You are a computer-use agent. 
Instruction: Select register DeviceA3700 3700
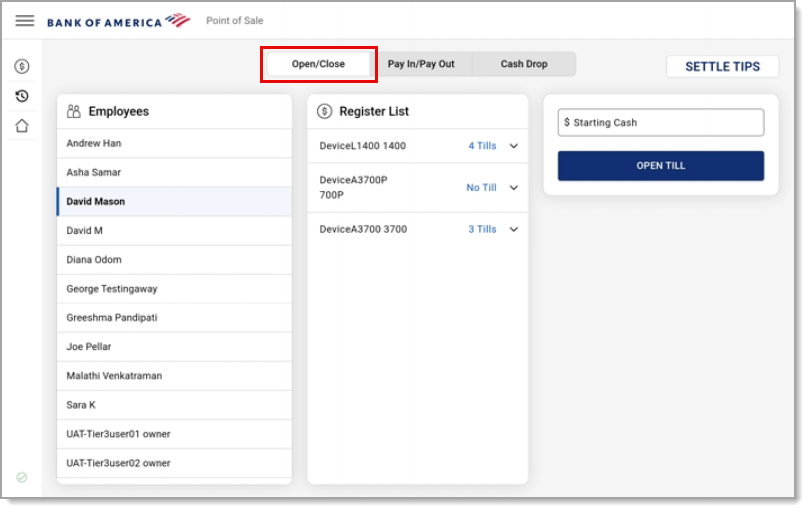(417, 229)
